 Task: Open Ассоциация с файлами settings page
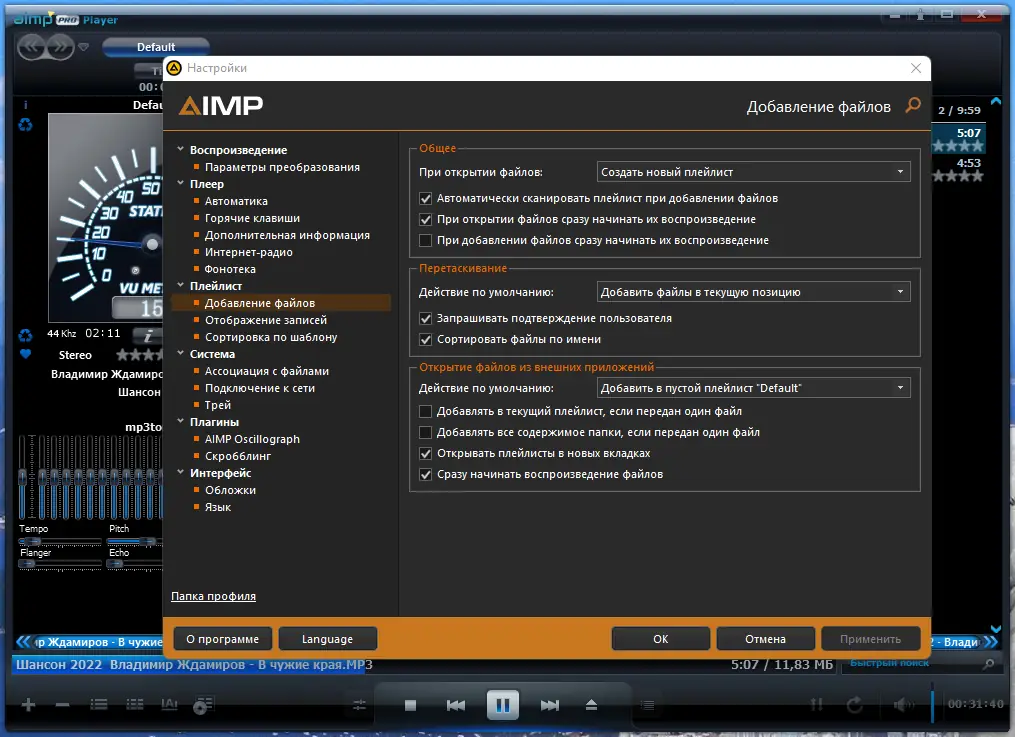coord(267,371)
